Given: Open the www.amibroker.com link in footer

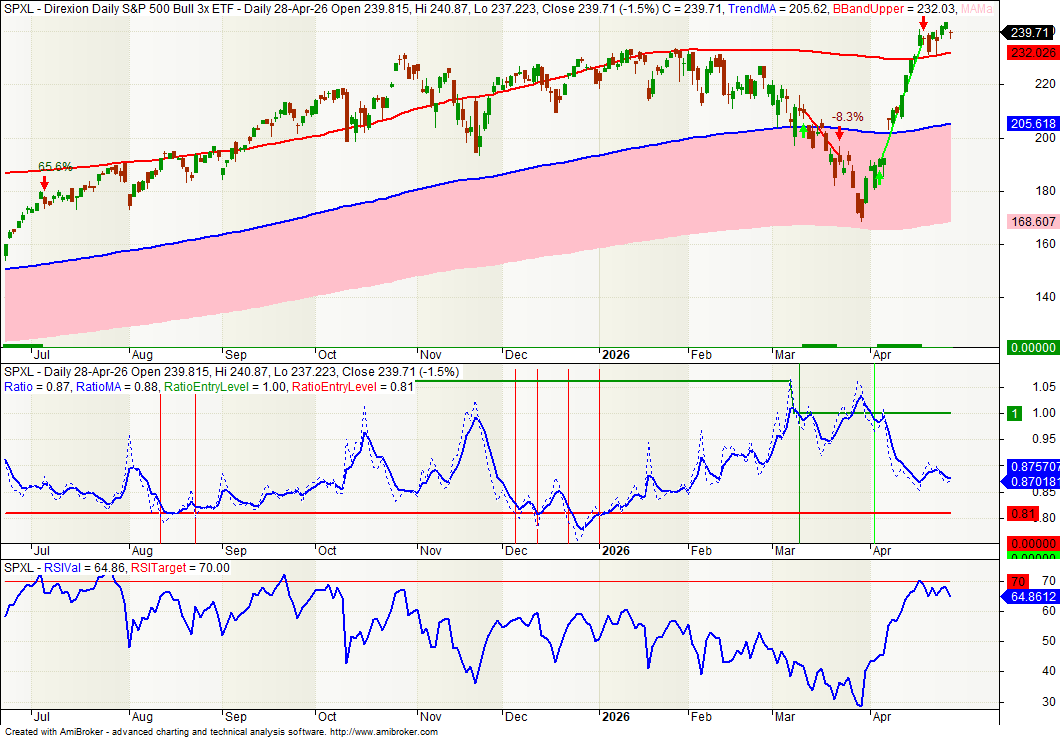Looking at the screenshot, I should (x=384, y=732).
